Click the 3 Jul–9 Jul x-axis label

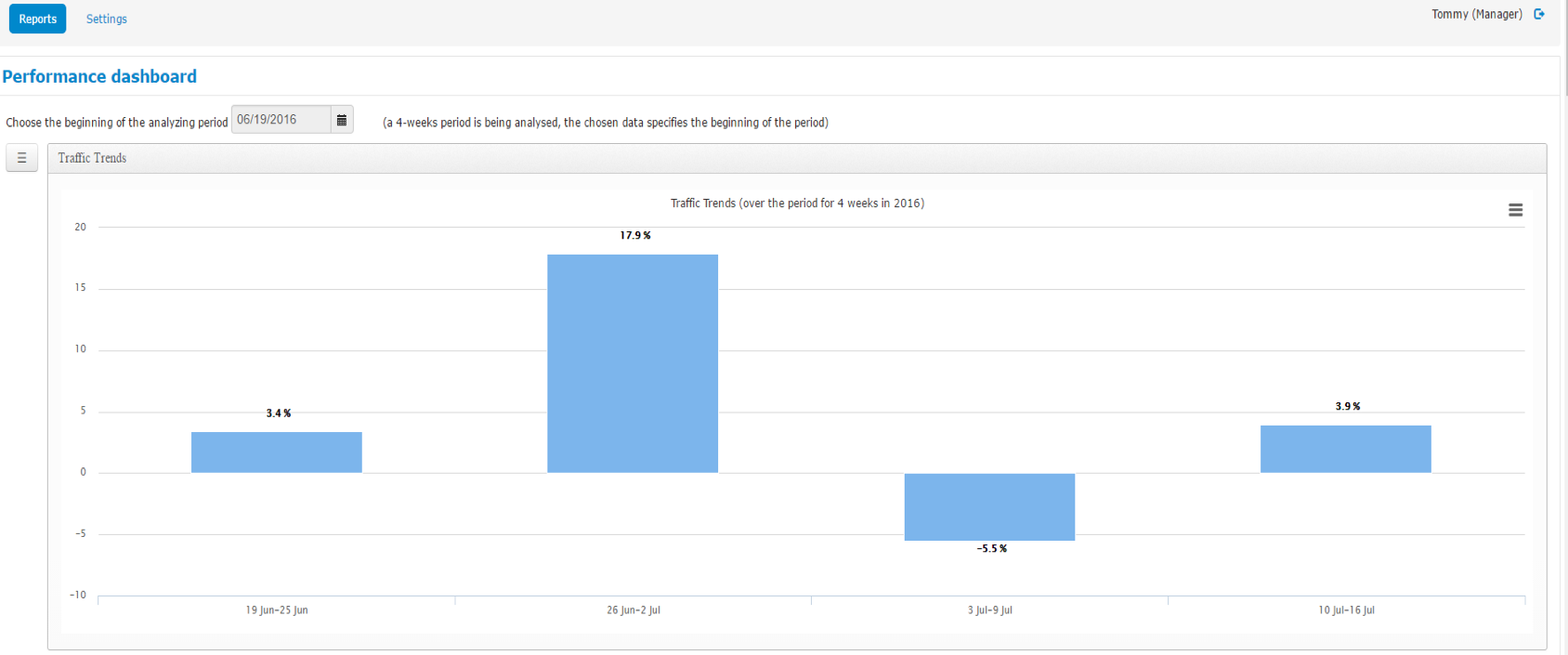tap(989, 610)
